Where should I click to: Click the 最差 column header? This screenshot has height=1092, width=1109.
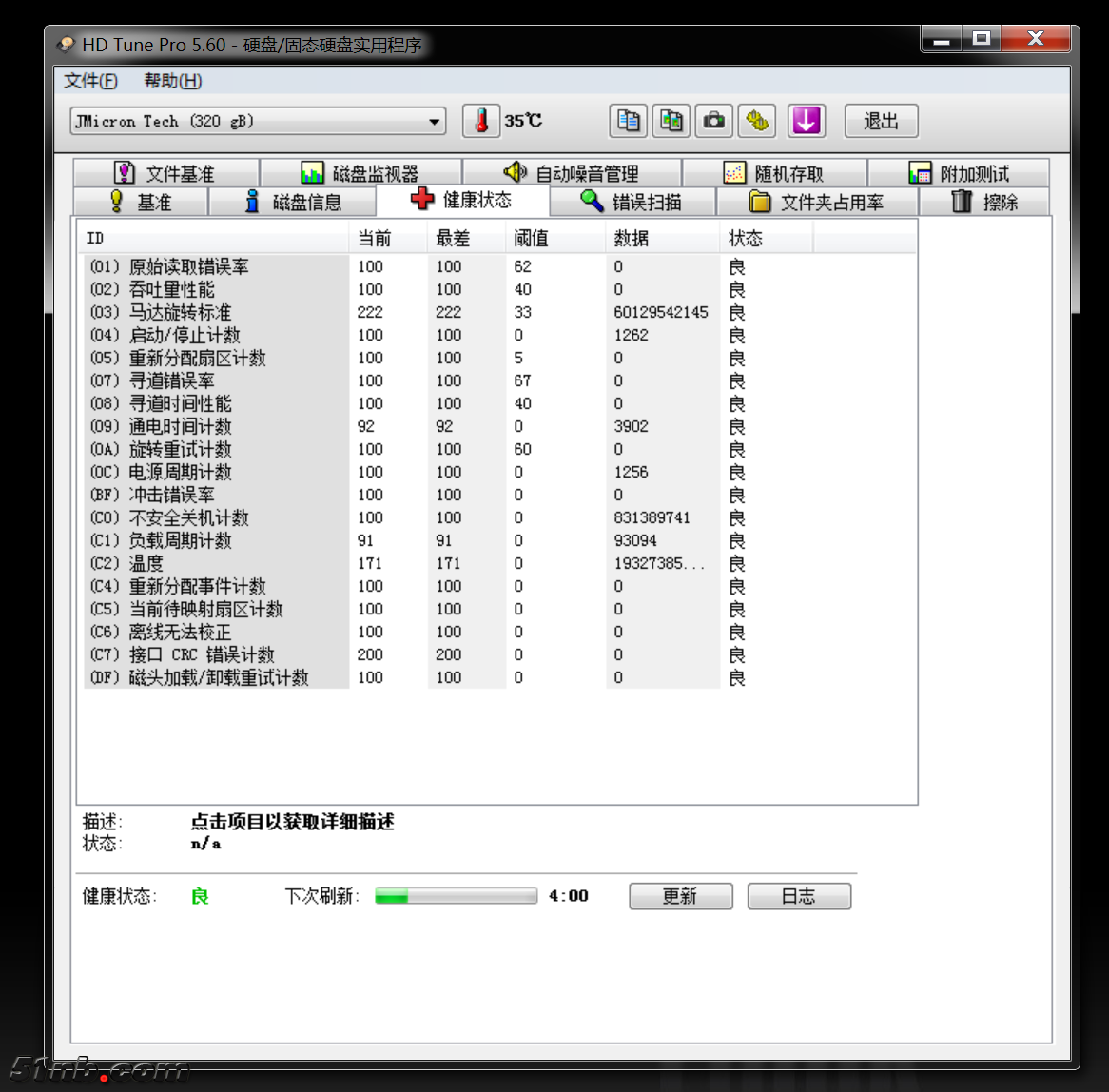point(466,239)
